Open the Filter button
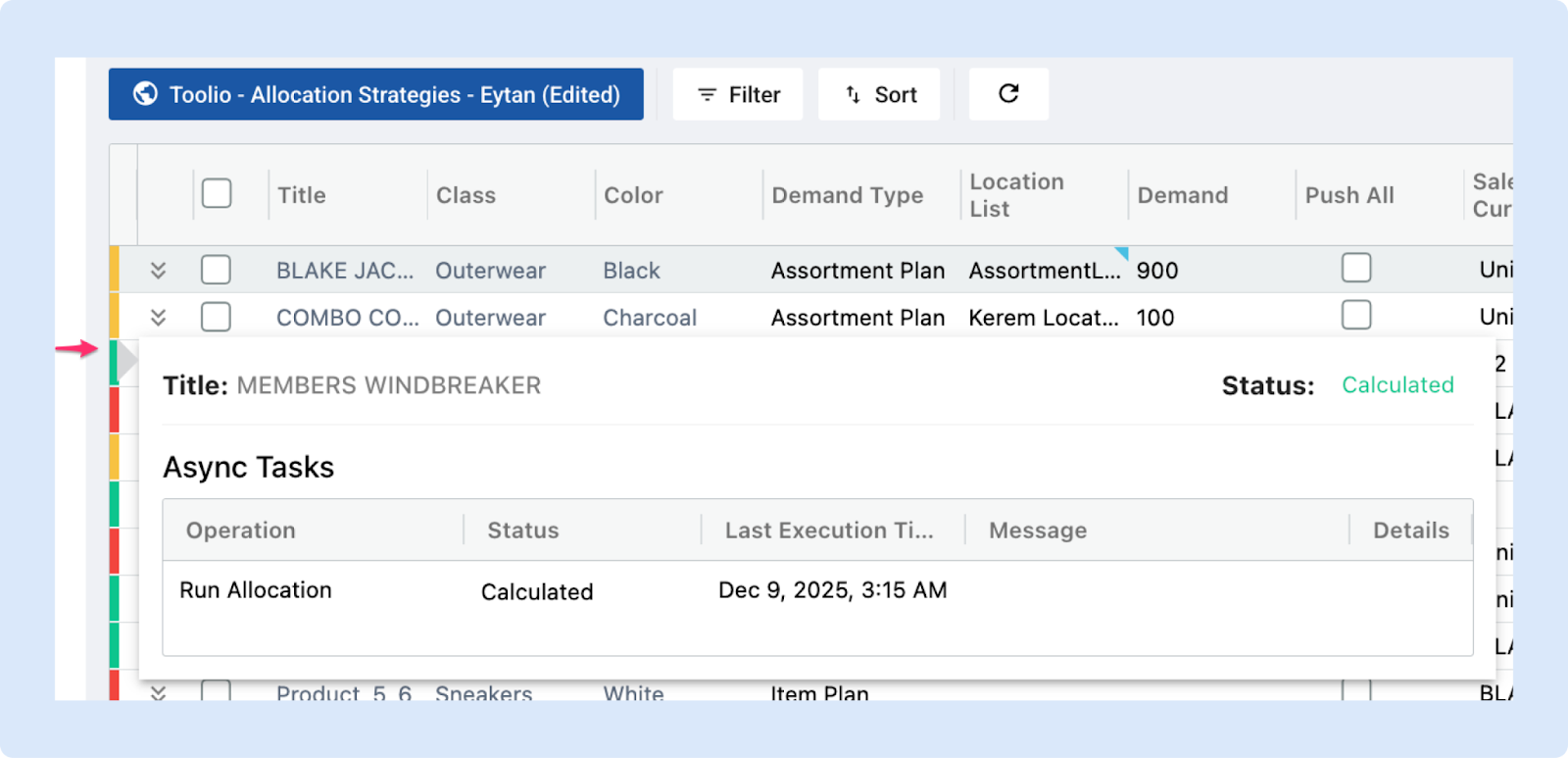1568x758 pixels. coord(738,94)
